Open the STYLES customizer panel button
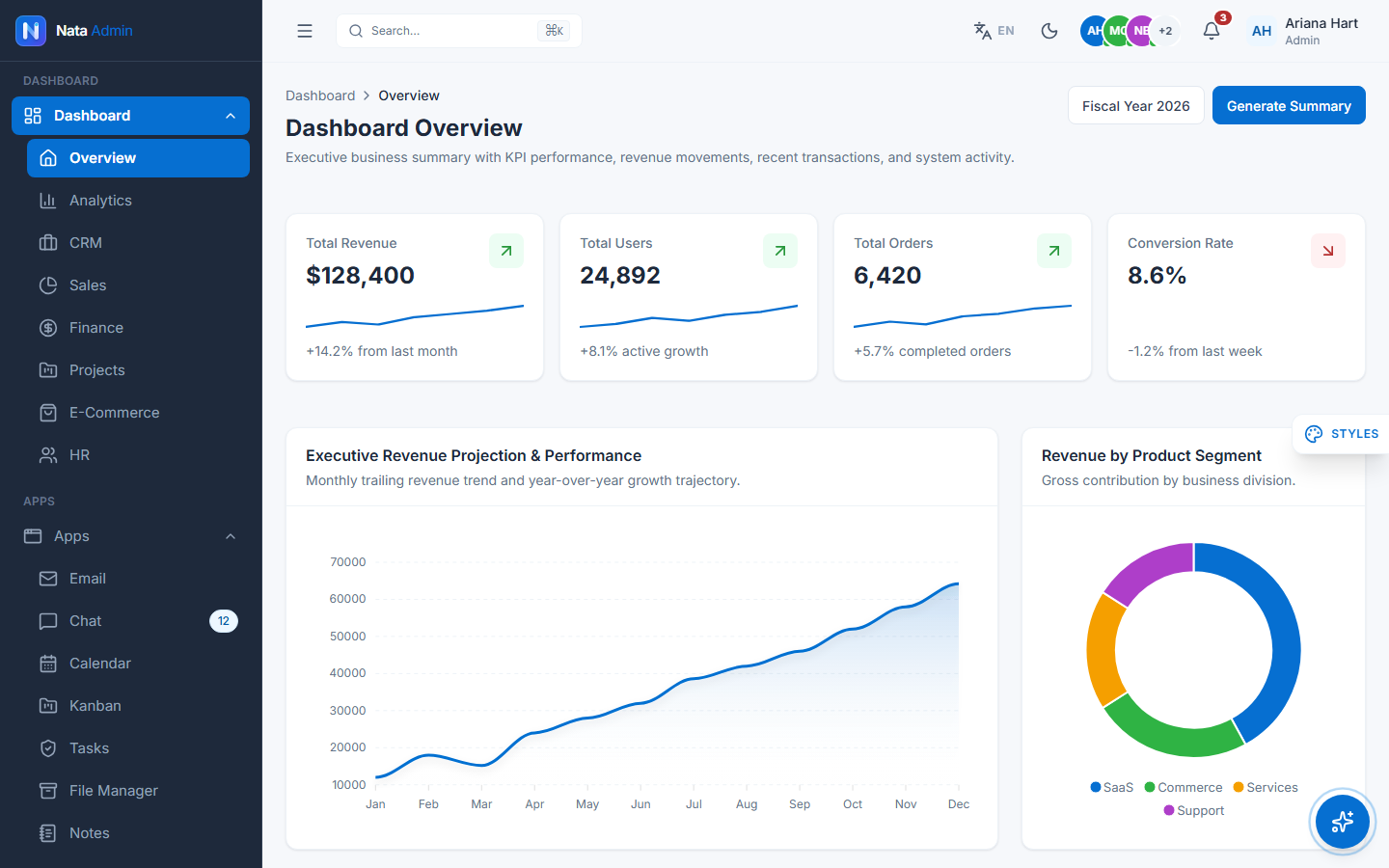The height and width of the screenshot is (868, 1389). (1342, 434)
